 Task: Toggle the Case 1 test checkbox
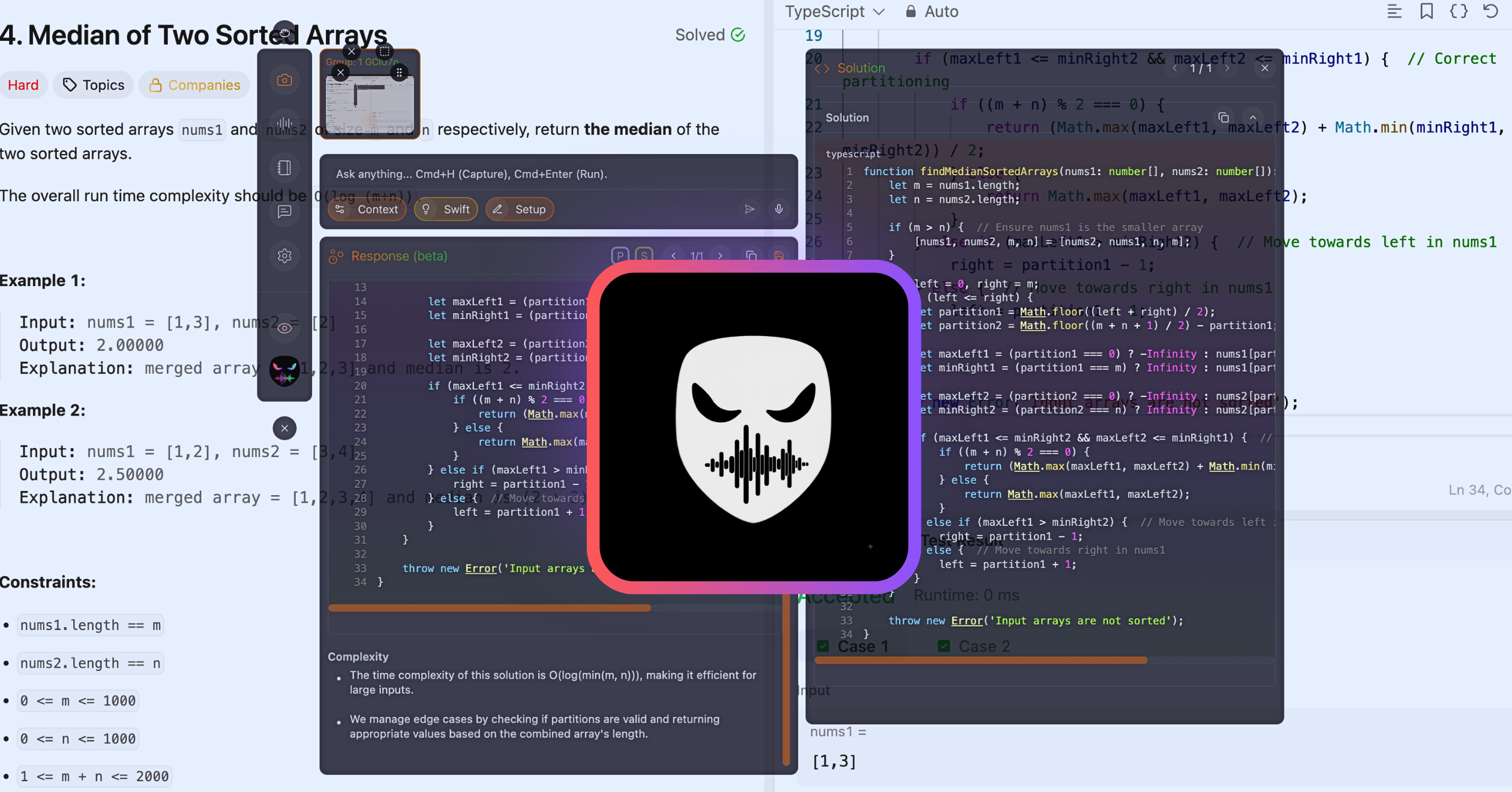822,646
